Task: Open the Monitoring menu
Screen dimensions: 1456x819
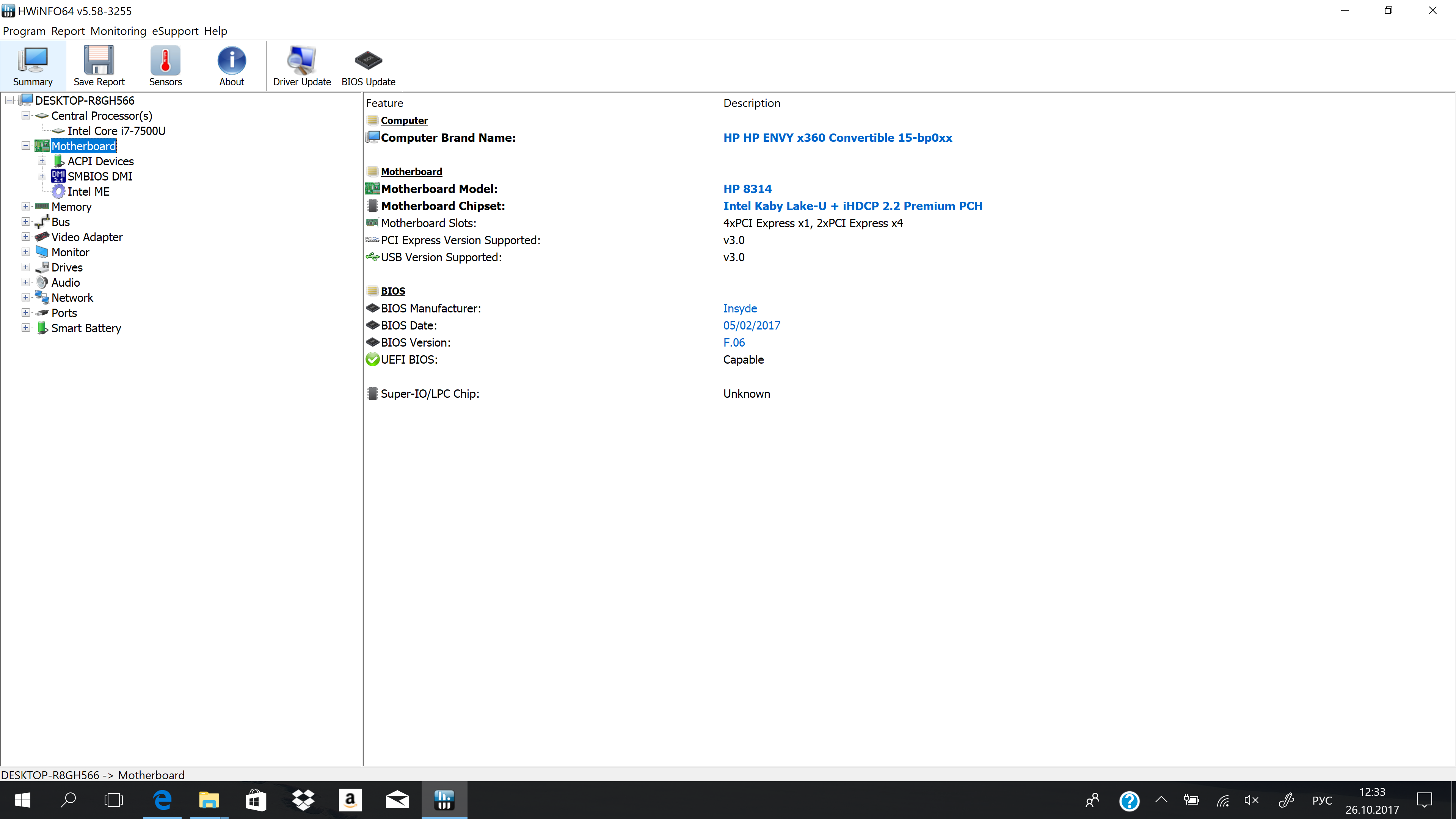Action: coord(118,31)
